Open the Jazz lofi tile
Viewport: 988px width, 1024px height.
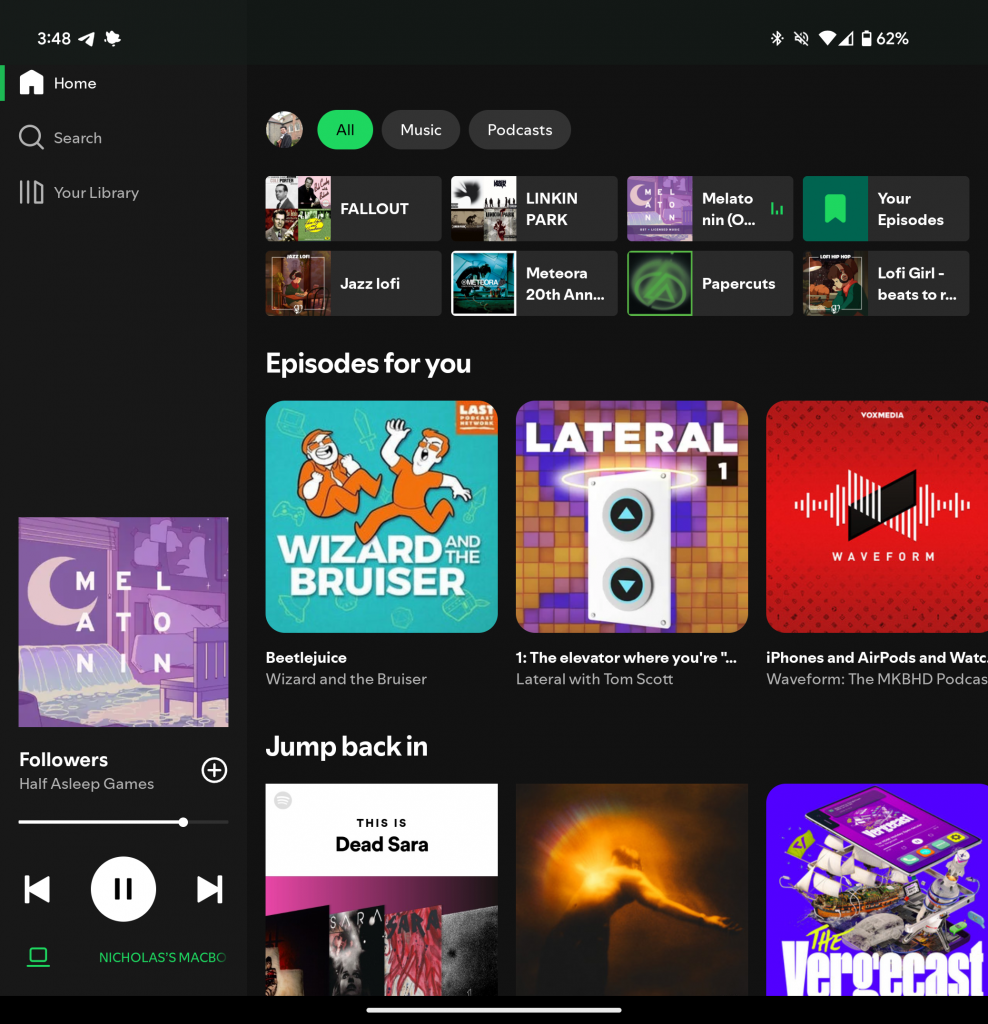353,283
